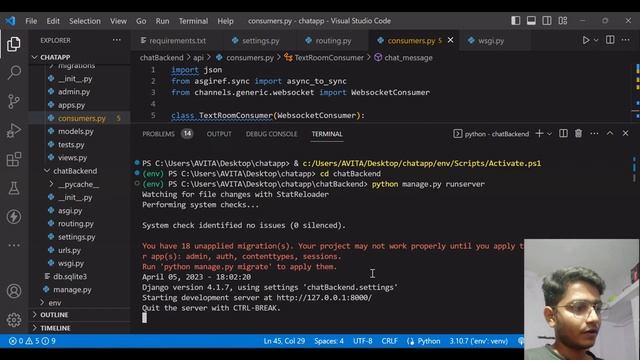Open urls.py from explorer
The width and height of the screenshot is (640, 360).
pyautogui.click(x=80, y=250)
